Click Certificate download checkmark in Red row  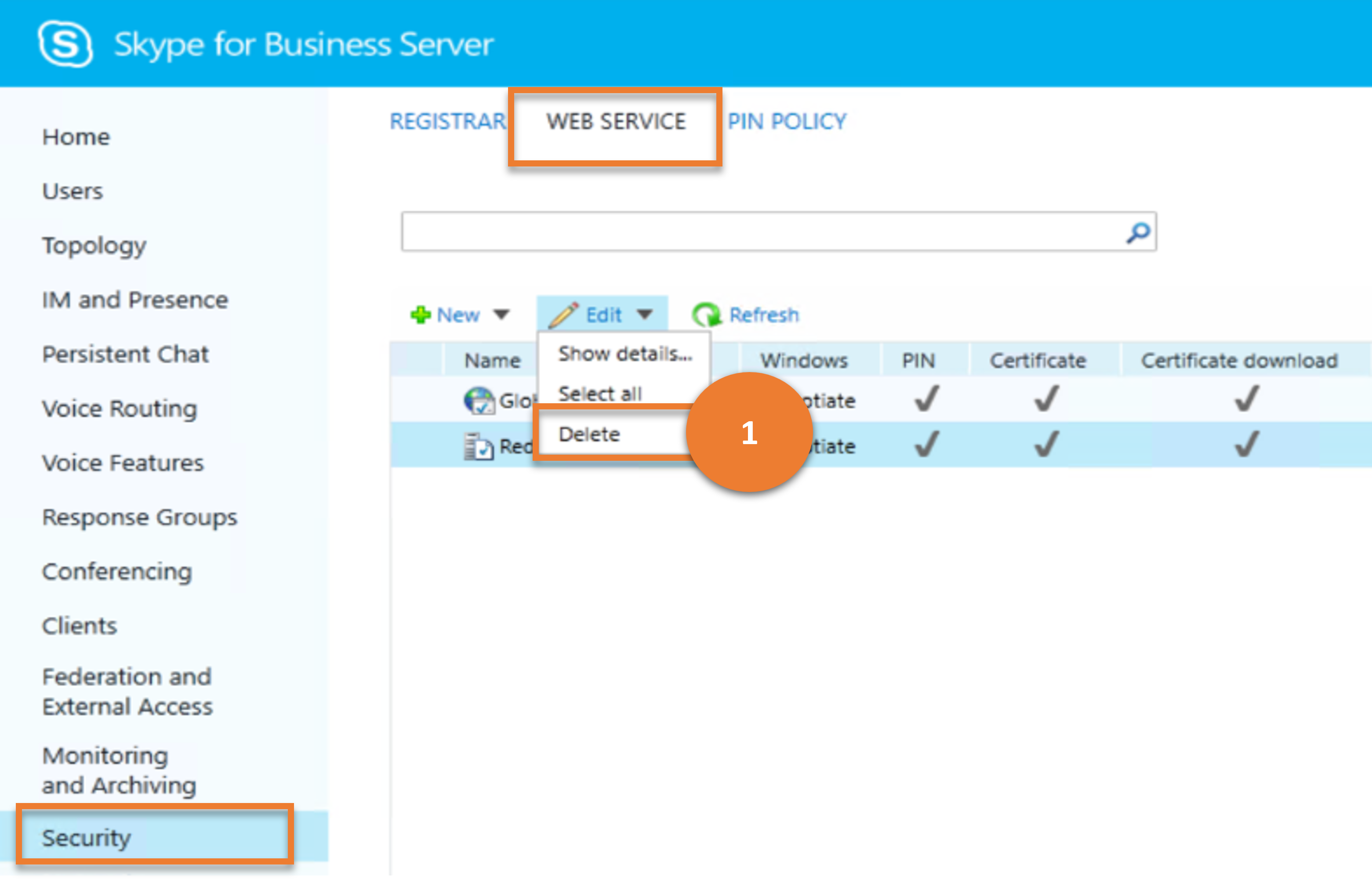click(1246, 445)
